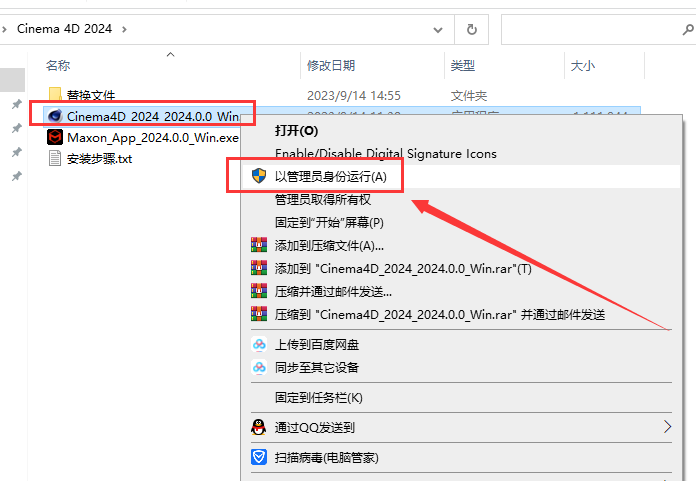
Task: Click the admin shield icon in context menu
Action: 259,176
